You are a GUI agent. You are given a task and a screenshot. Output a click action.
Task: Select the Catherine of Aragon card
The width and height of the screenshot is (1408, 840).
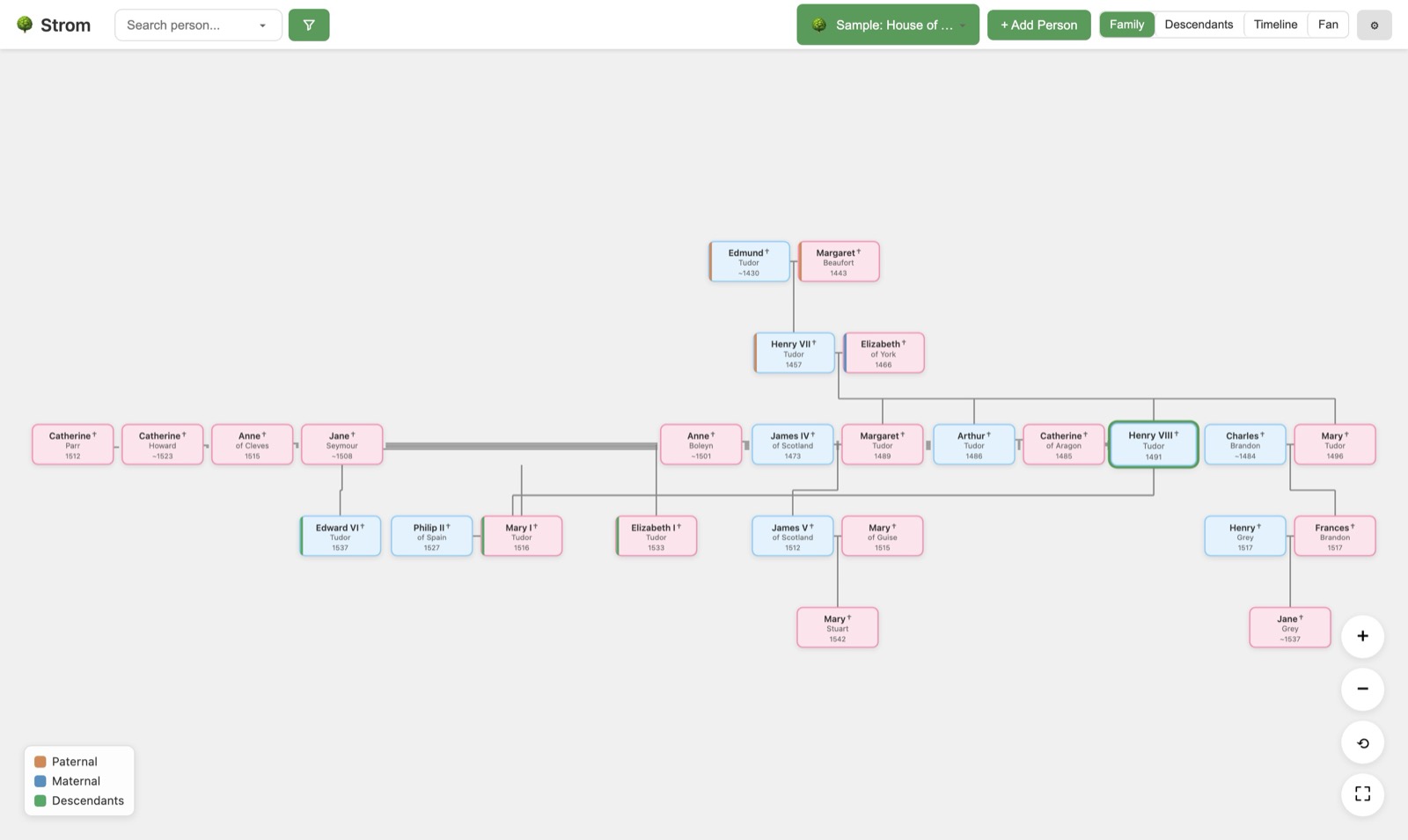tap(1064, 445)
